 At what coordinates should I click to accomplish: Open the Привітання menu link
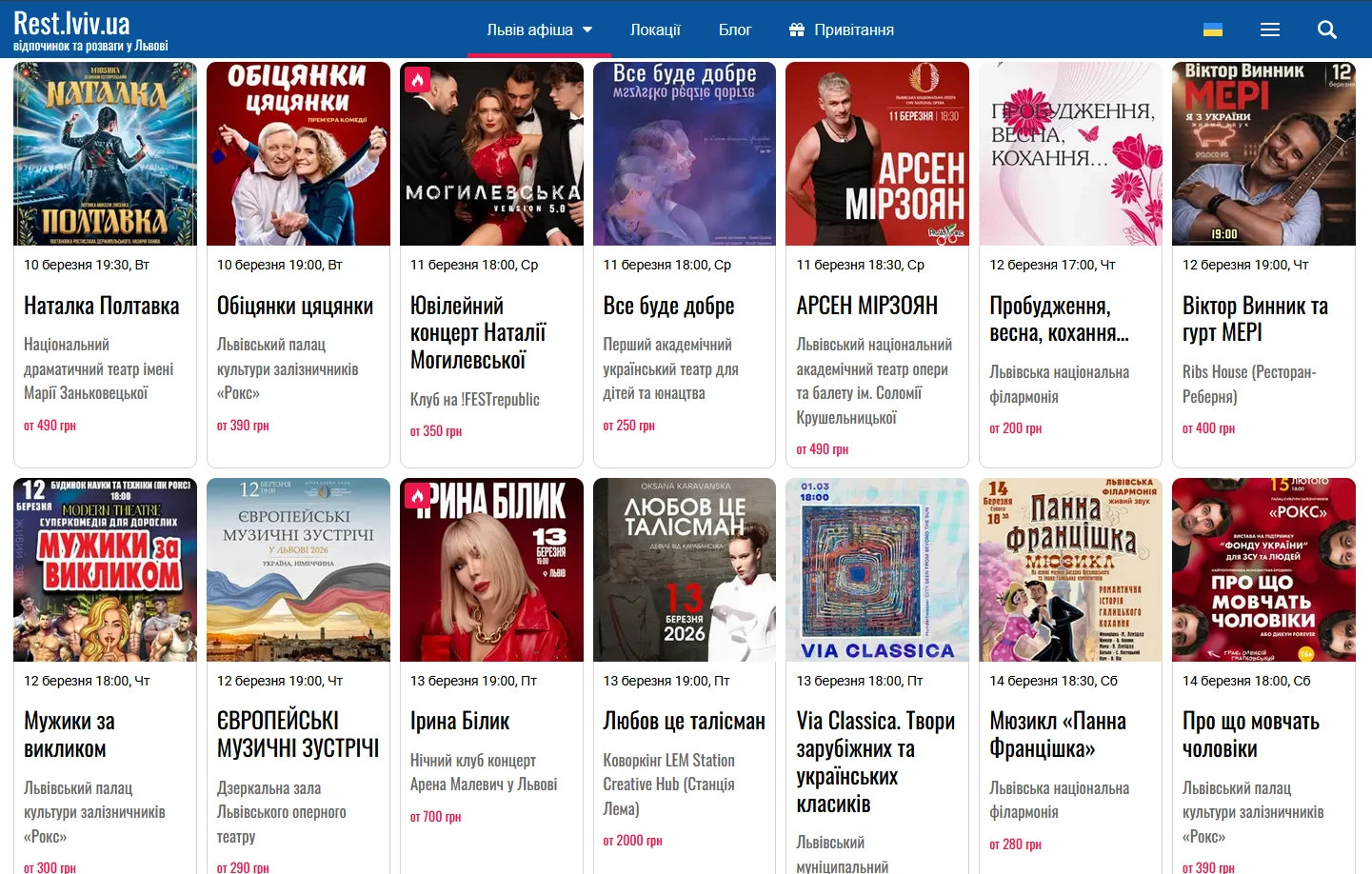point(854,30)
